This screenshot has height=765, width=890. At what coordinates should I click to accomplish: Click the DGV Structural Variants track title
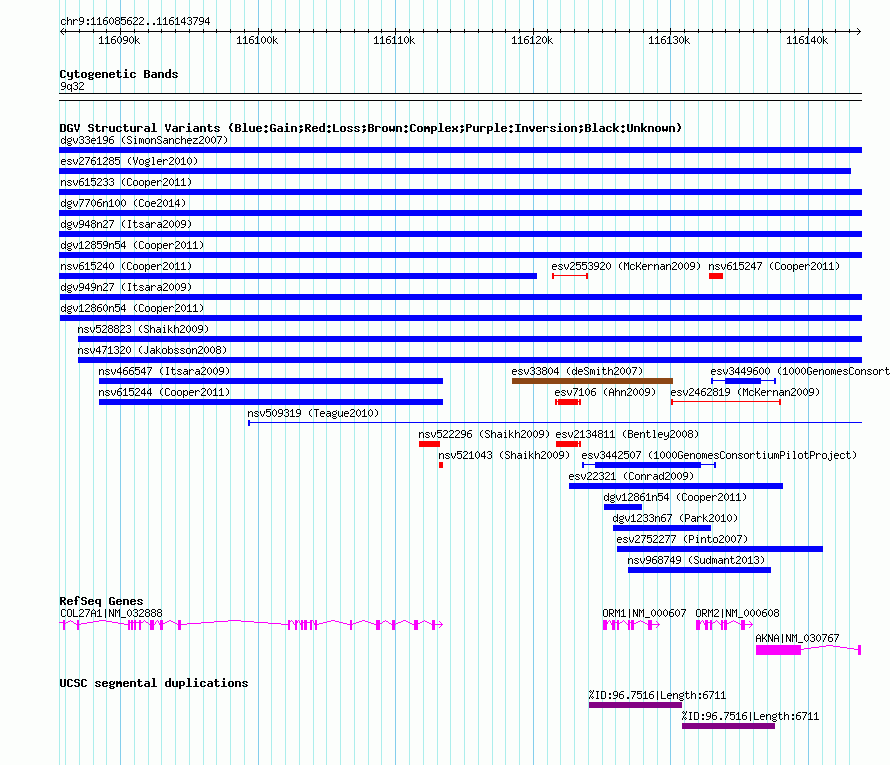click(x=370, y=128)
